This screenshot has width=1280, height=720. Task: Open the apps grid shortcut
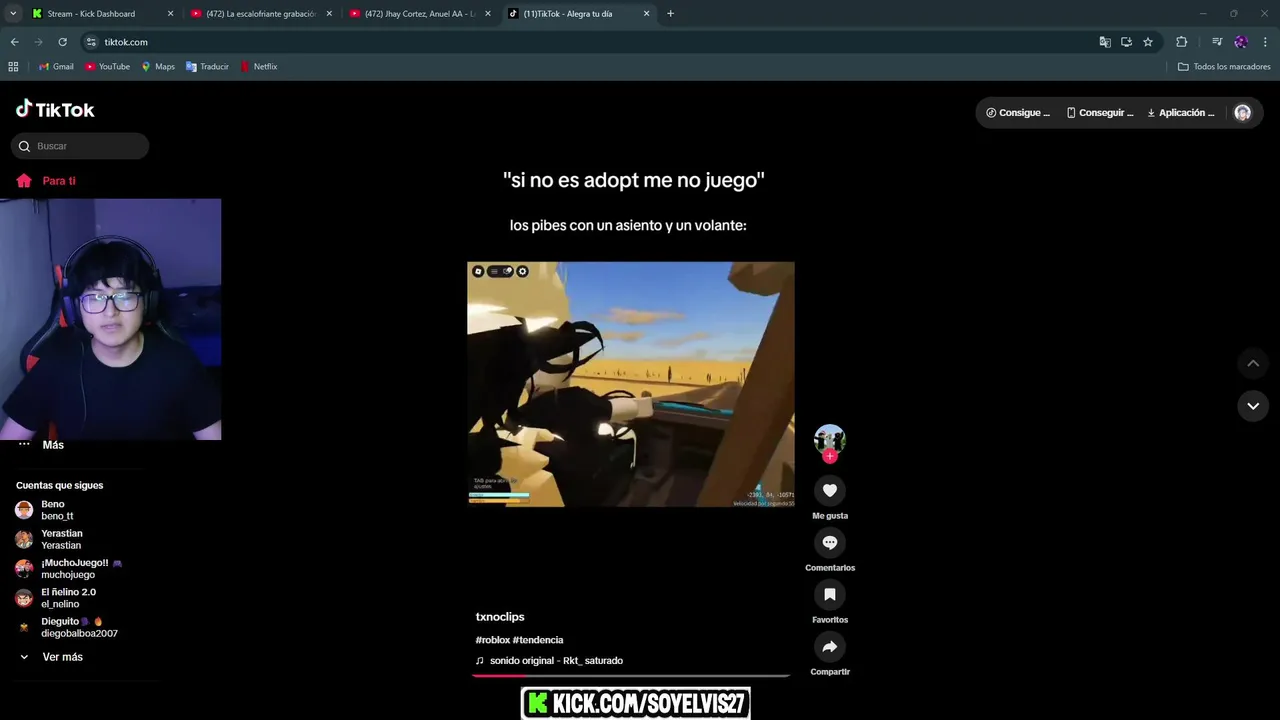(13, 67)
